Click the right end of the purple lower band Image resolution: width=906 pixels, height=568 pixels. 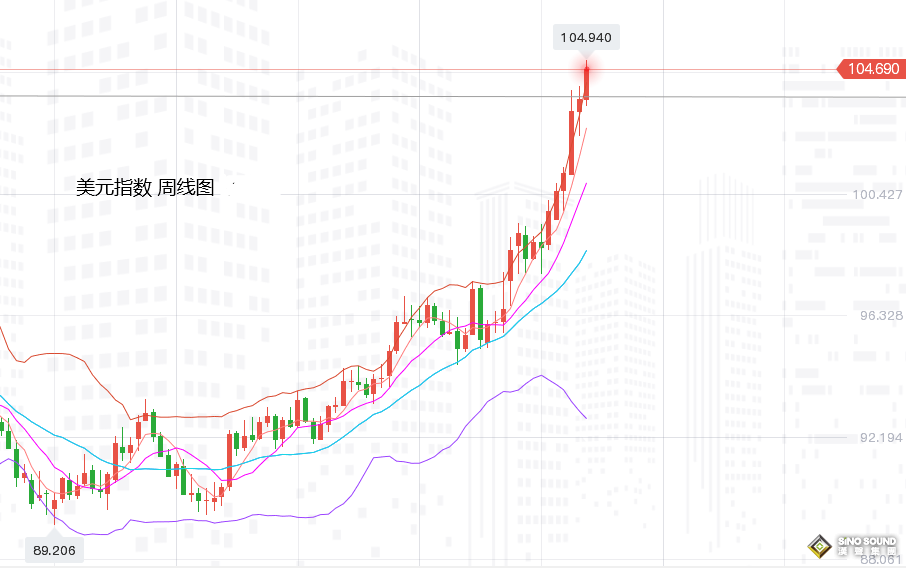point(586,418)
